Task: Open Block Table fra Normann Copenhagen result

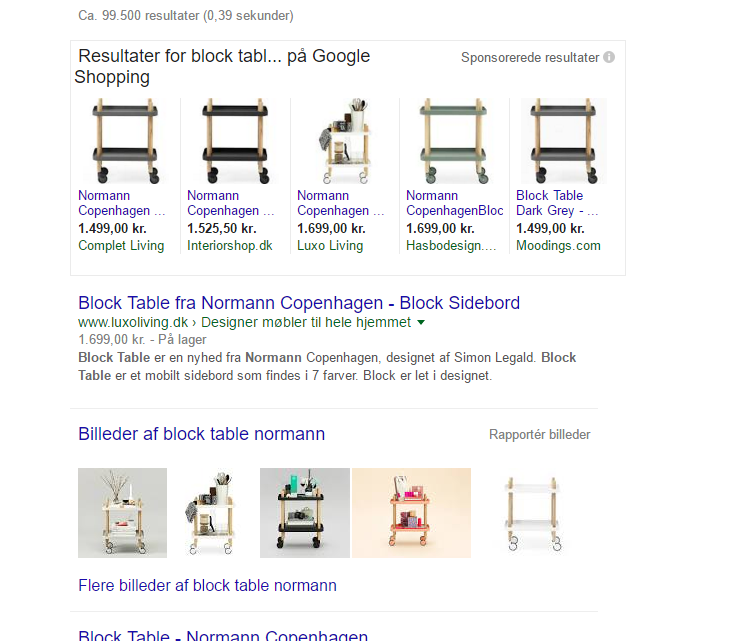Action: tap(299, 303)
